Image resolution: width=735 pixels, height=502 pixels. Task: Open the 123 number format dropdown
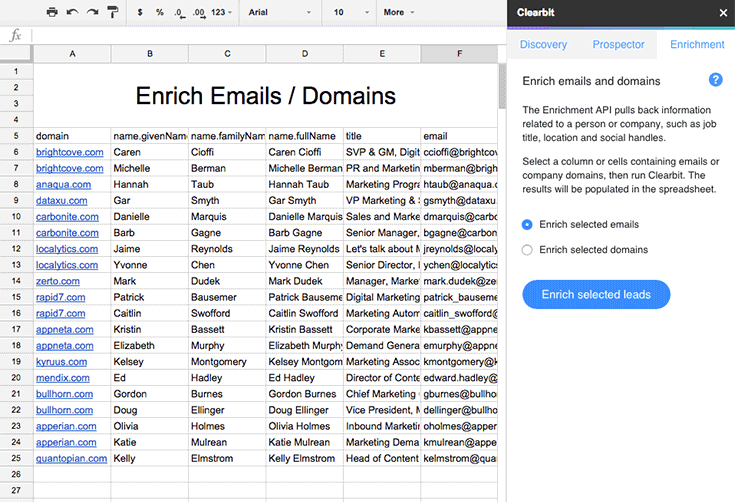[221, 12]
